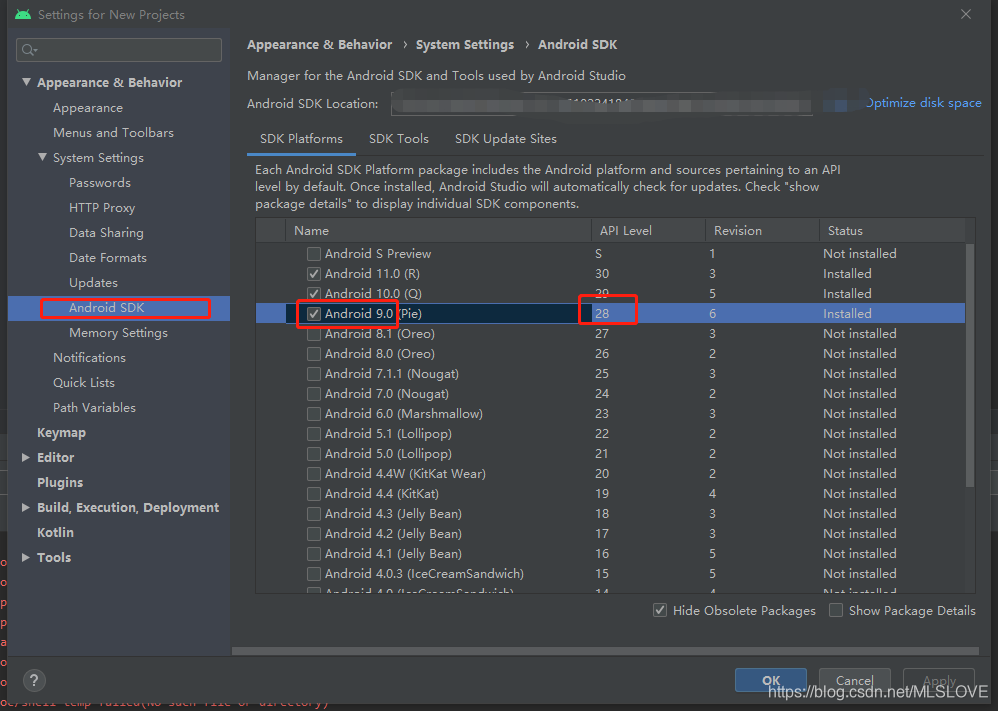Sort by the Revision column header
Image resolution: width=998 pixels, height=711 pixels.
click(x=762, y=230)
